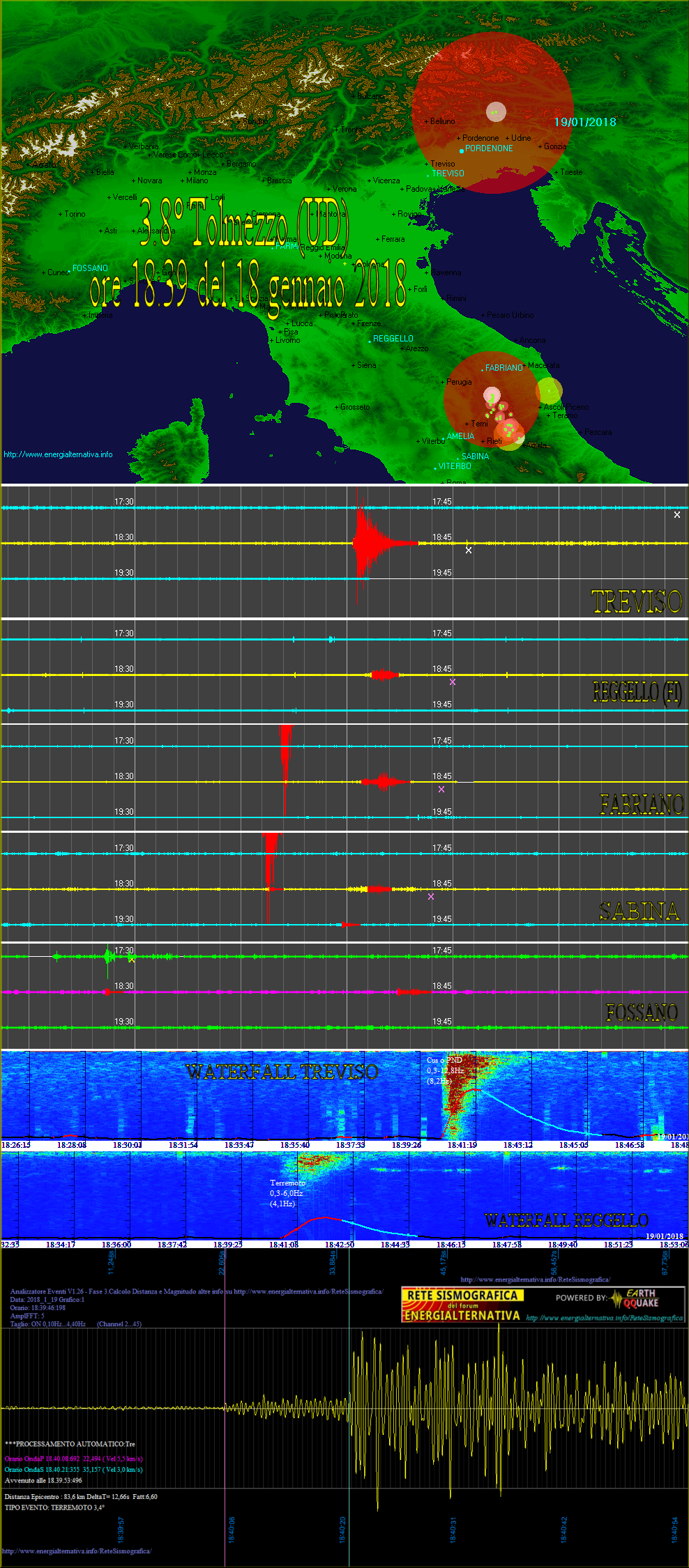Open ReteSismografica link above the logo
689x1568 pixels.
tap(536, 1279)
